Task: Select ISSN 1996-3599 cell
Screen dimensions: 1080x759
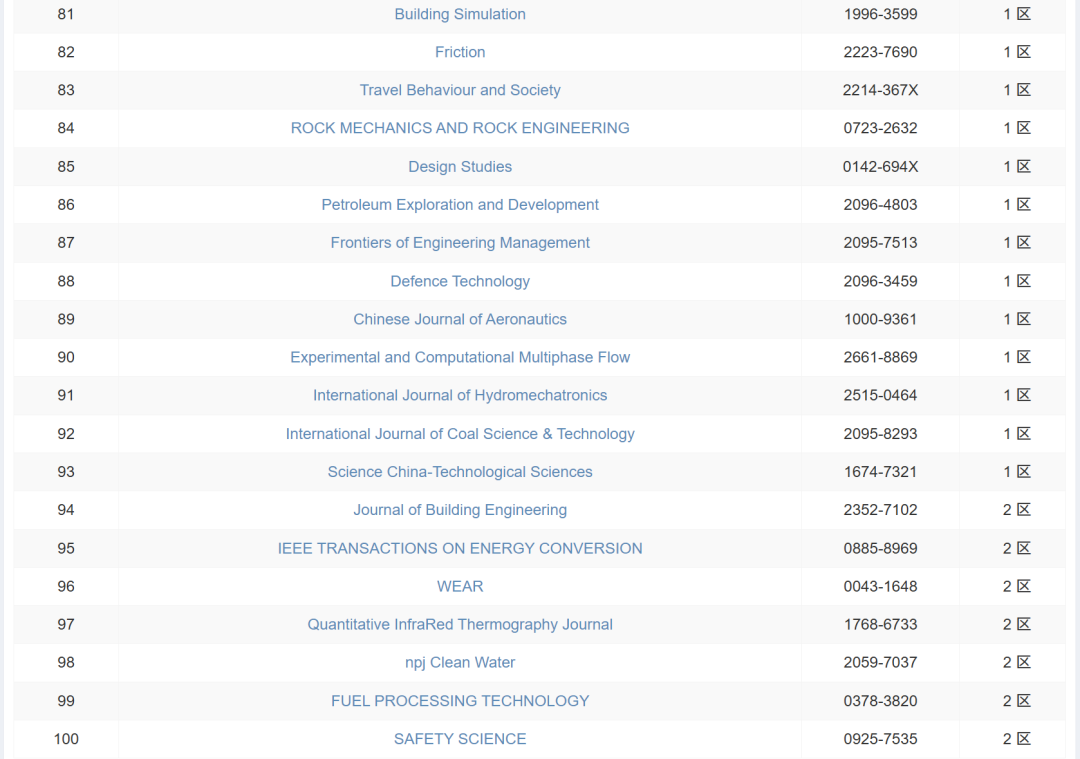Action: [x=880, y=14]
